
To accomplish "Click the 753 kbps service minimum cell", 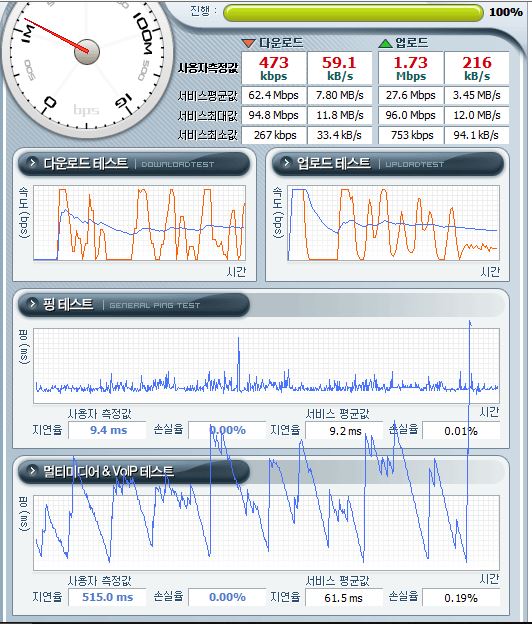I will point(411,135).
